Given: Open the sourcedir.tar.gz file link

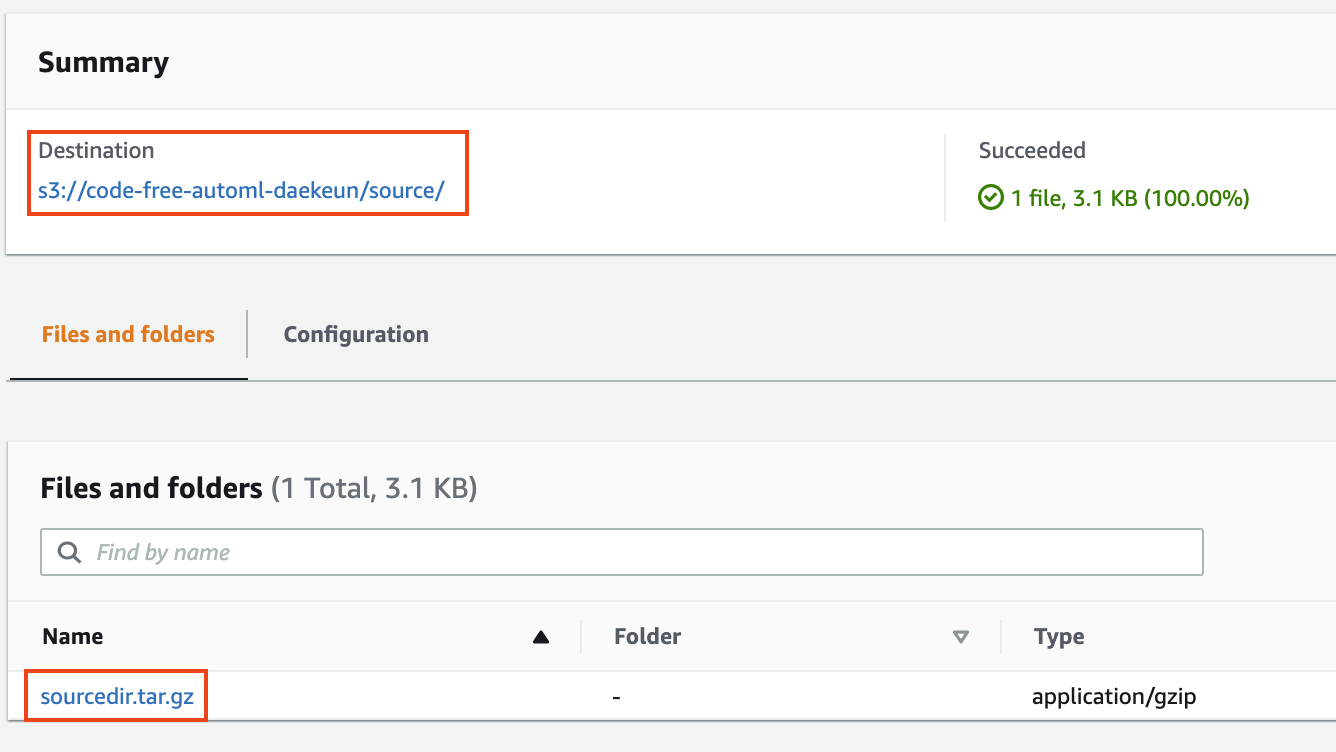Looking at the screenshot, I should point(117,696).
